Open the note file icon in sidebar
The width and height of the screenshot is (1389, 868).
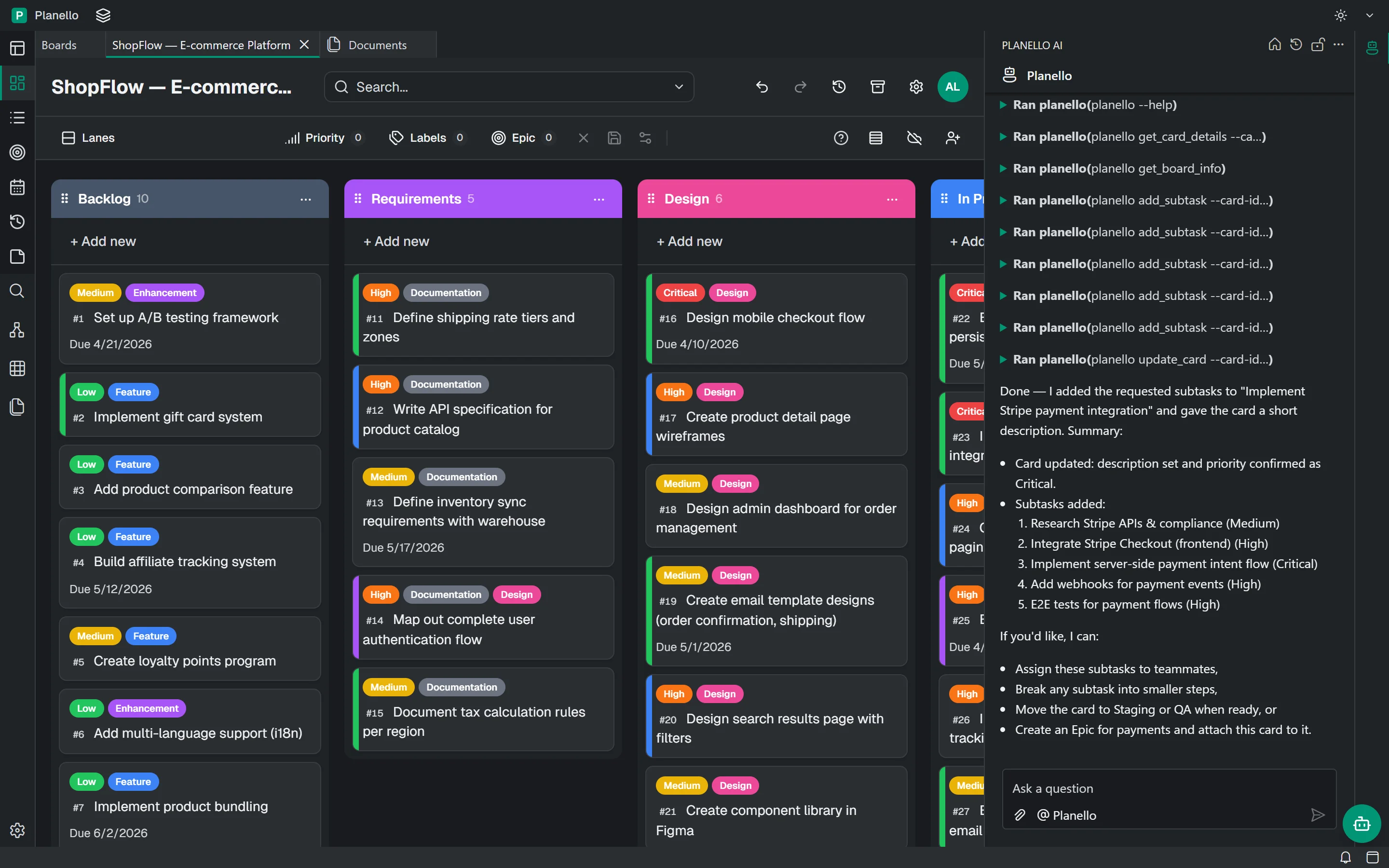click(17, 257)
